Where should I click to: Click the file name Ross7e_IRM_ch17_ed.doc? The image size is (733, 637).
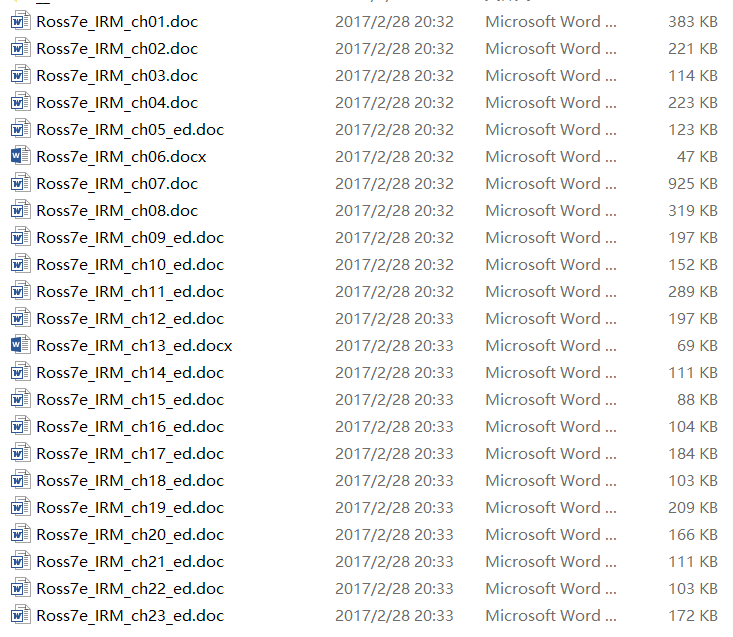click(130, 454)
